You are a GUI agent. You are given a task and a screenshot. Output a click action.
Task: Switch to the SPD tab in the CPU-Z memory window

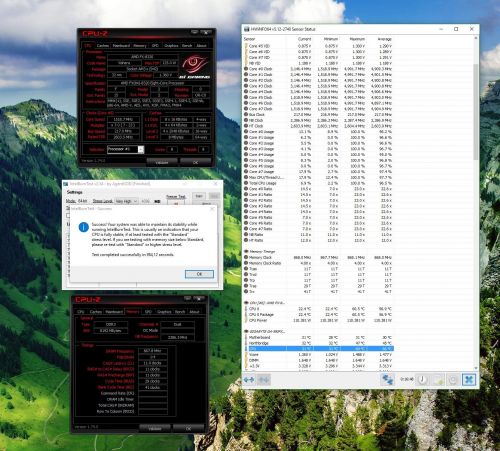(148, 312)
